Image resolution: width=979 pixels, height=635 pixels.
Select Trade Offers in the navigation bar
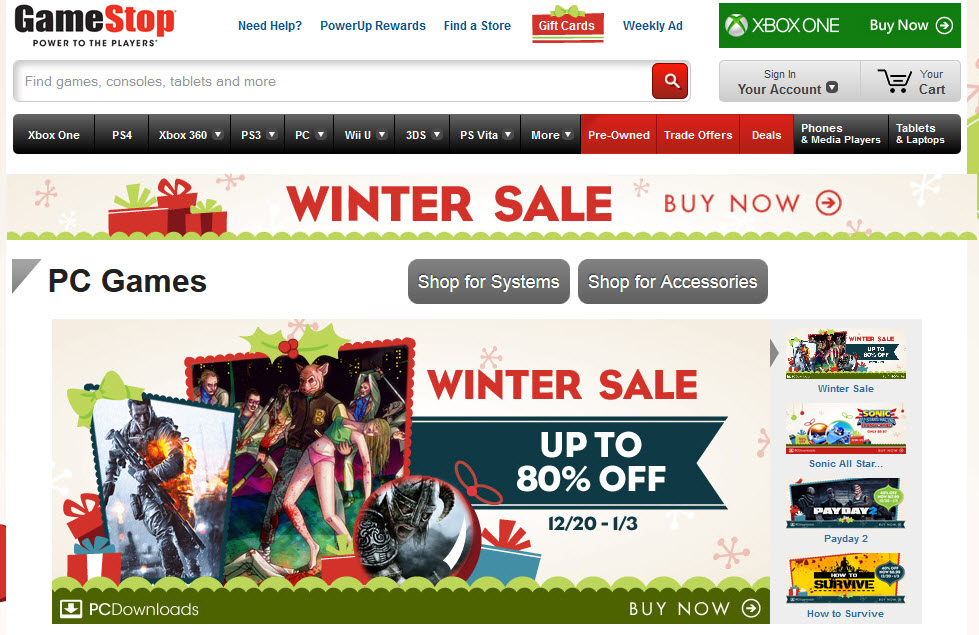click(x=697, y=134)
